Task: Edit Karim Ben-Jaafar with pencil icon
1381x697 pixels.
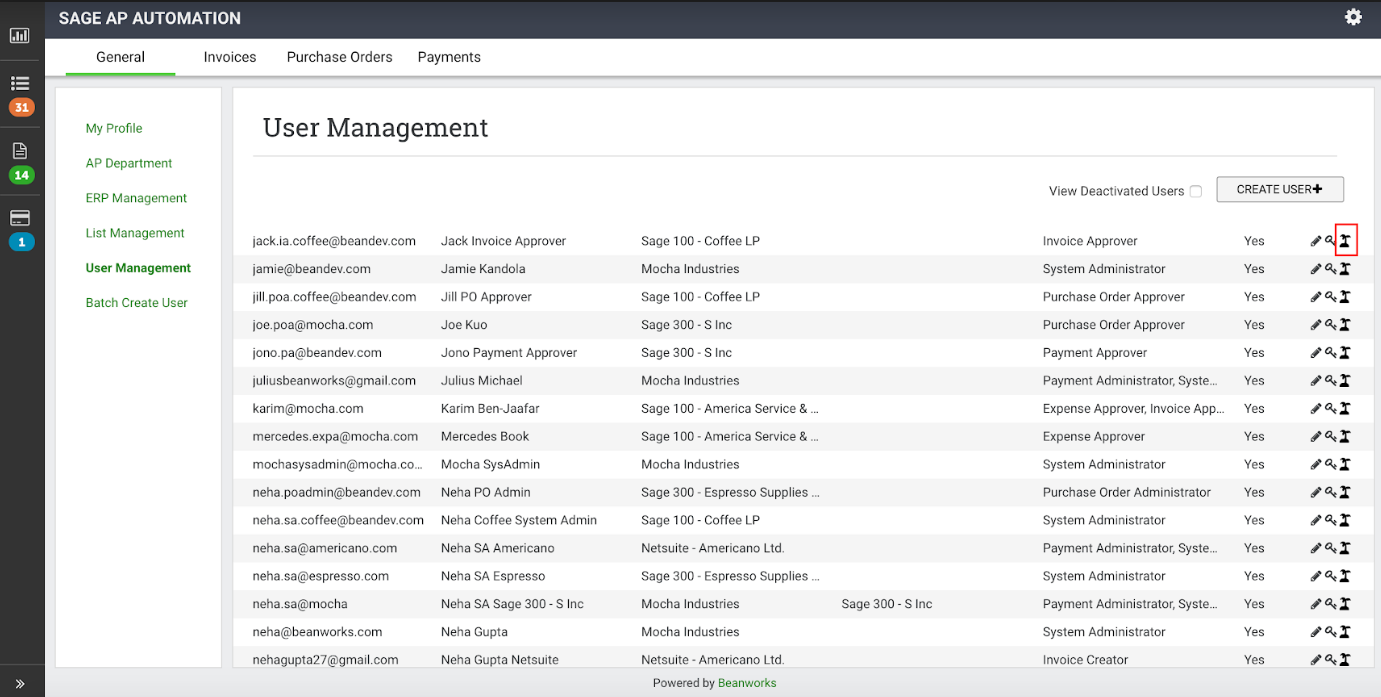Action: click(1316, 408)
